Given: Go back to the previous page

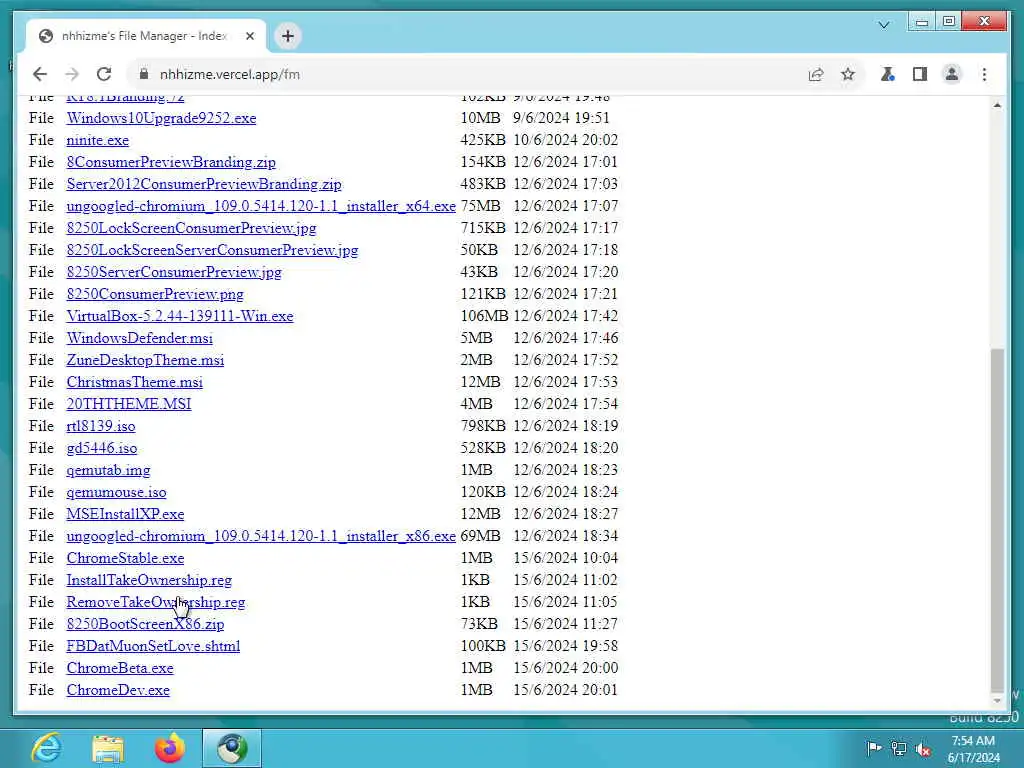Looking at the screenshot, I should click(x=40, y=74).
